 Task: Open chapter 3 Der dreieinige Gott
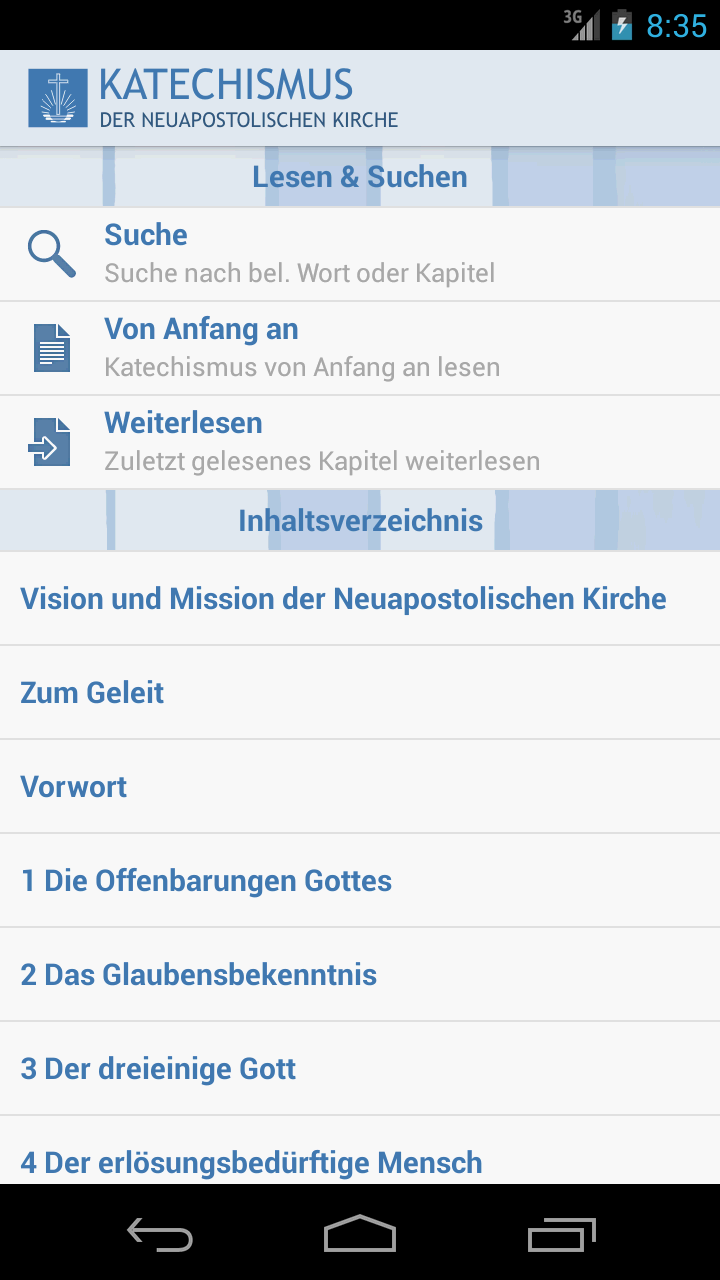[x=158, y=1069]
